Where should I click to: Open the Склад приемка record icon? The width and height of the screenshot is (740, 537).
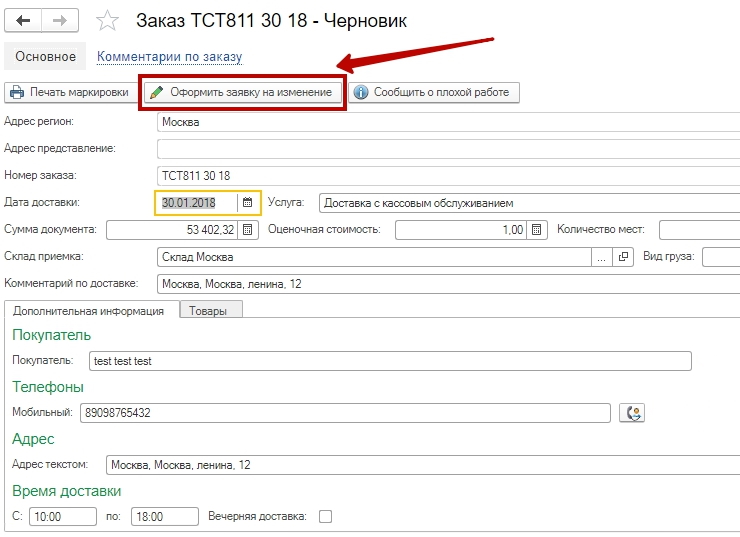click(x=623, y=257)
